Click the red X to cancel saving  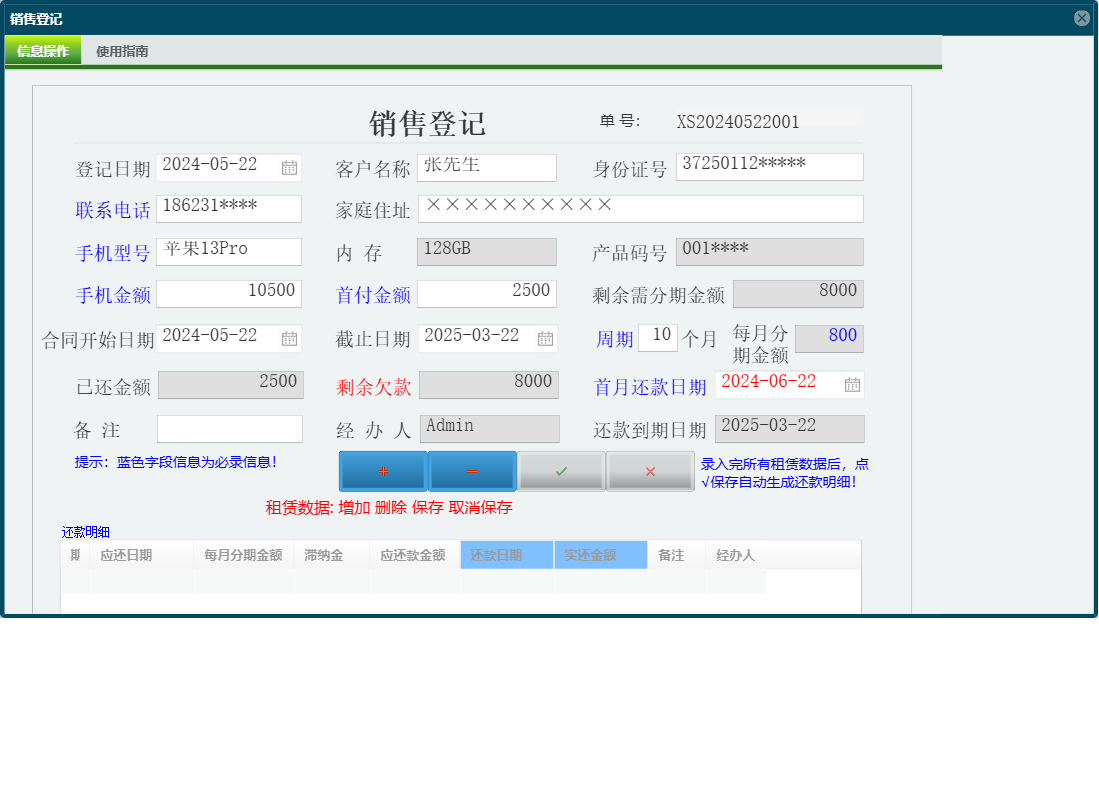[649, 470]
